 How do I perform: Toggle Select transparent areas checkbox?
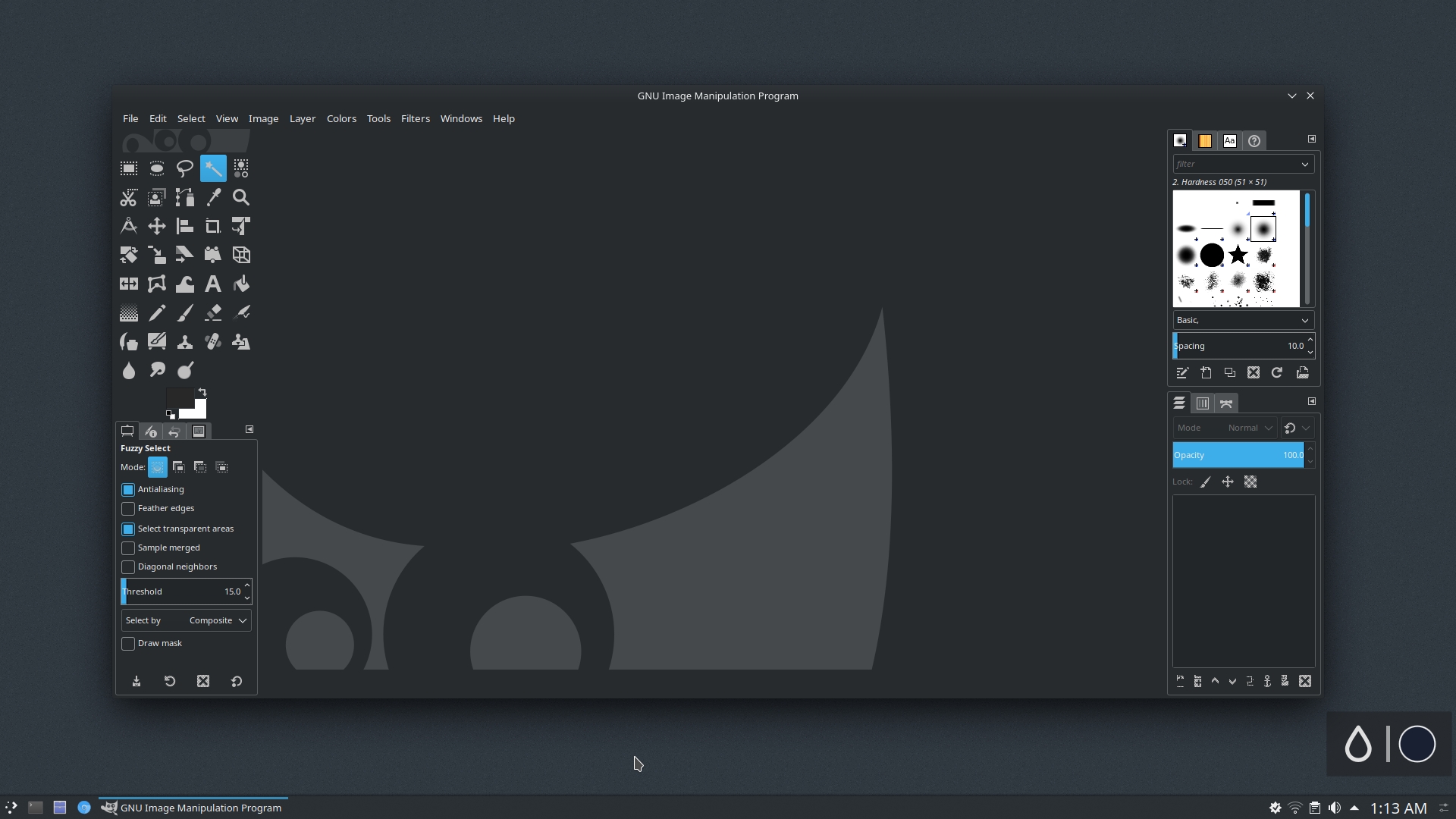(128, 529)
